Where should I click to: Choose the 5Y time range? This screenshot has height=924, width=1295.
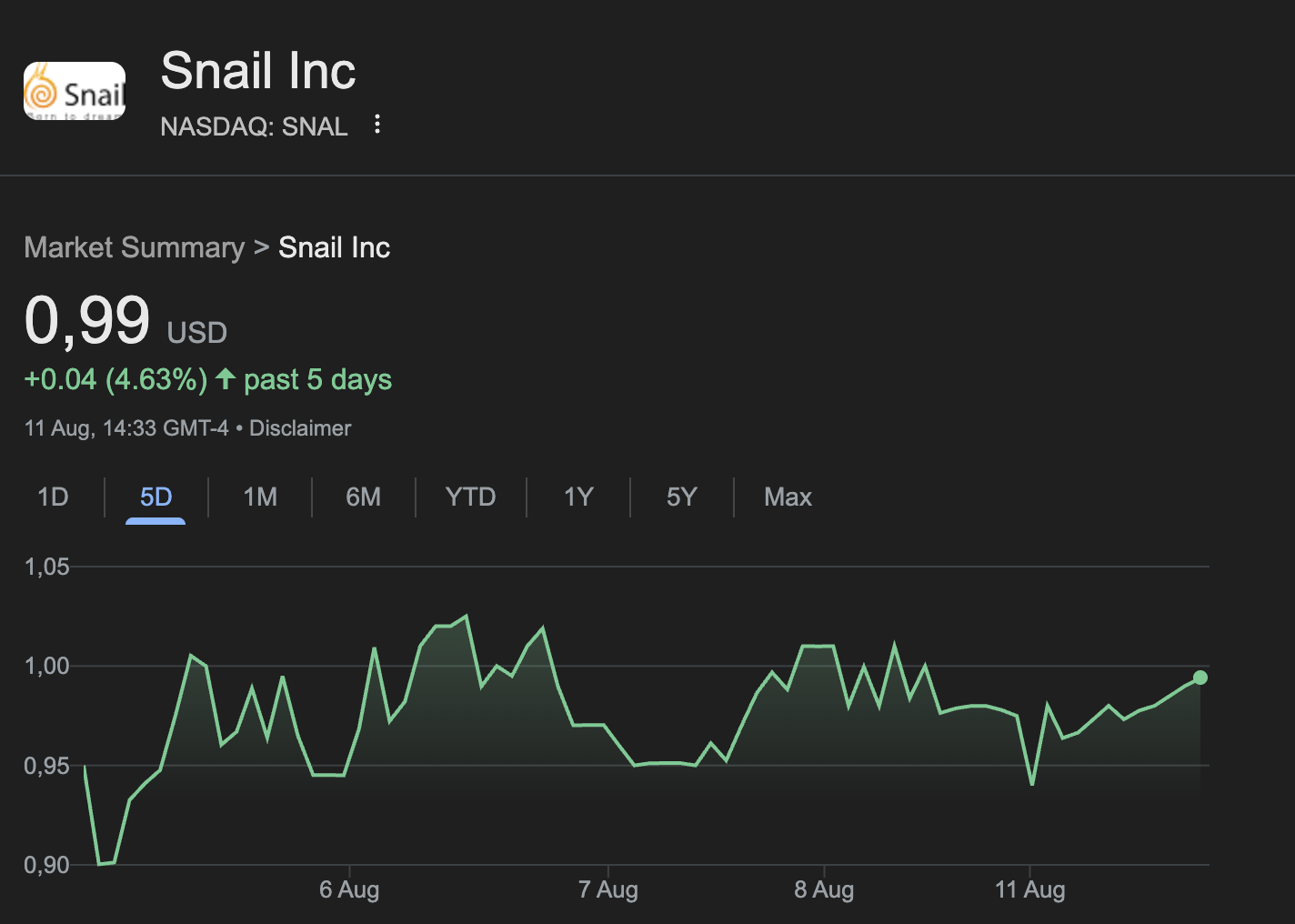(x=681, y=497)
